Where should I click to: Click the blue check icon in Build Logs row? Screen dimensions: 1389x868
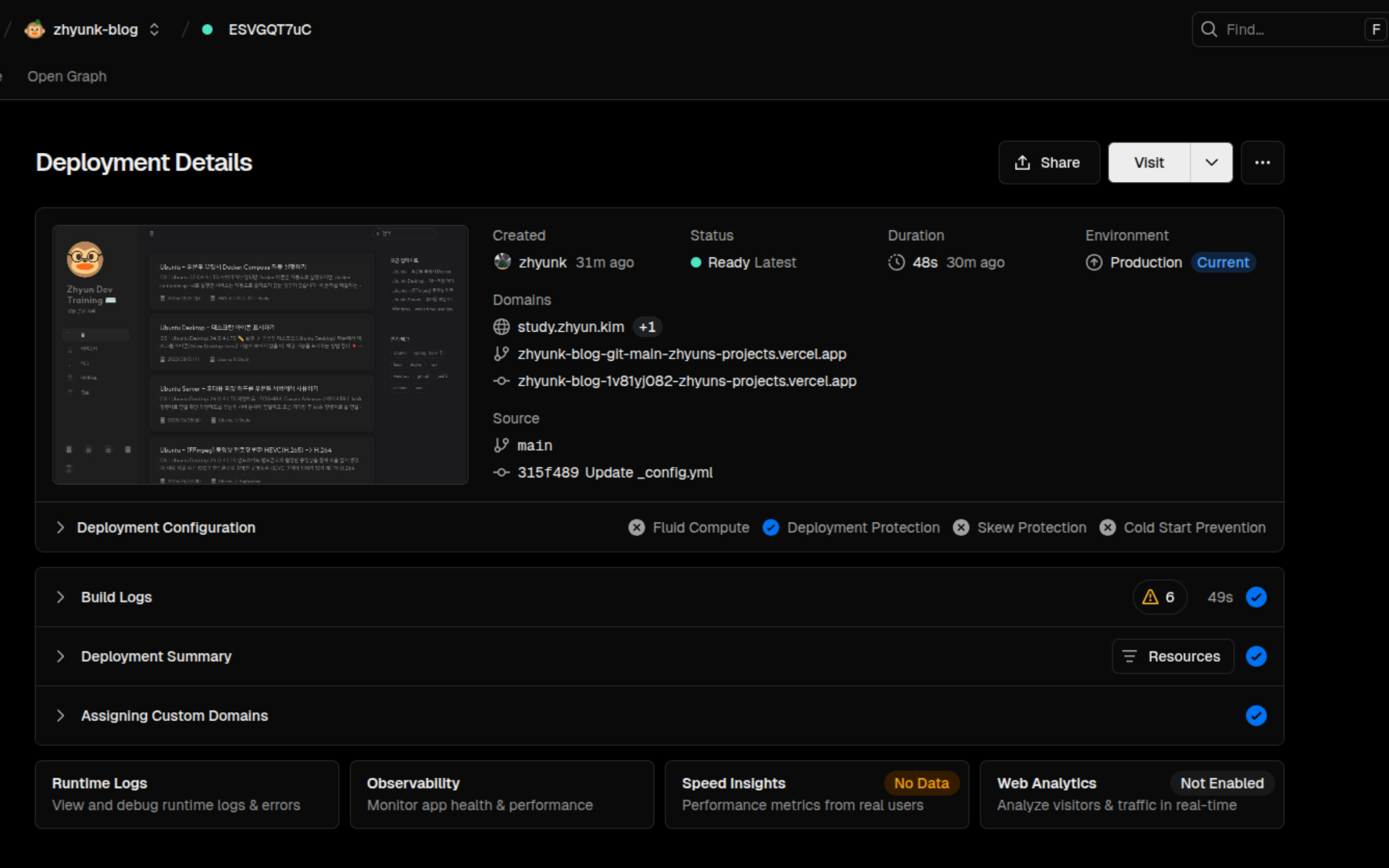pos(1256,597)
